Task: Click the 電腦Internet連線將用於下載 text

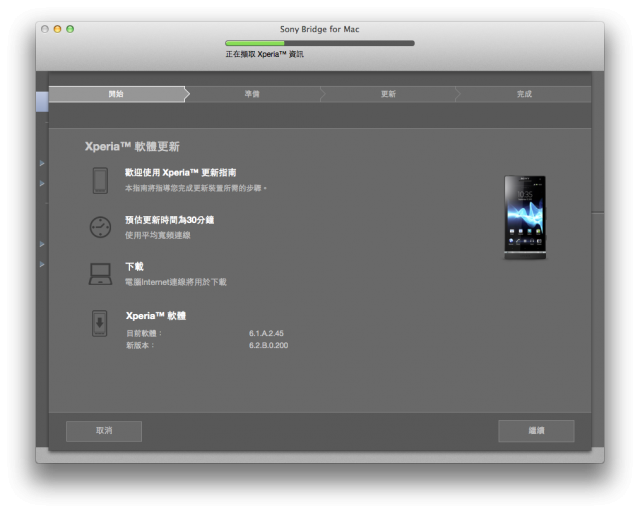Action: (176, 282)
